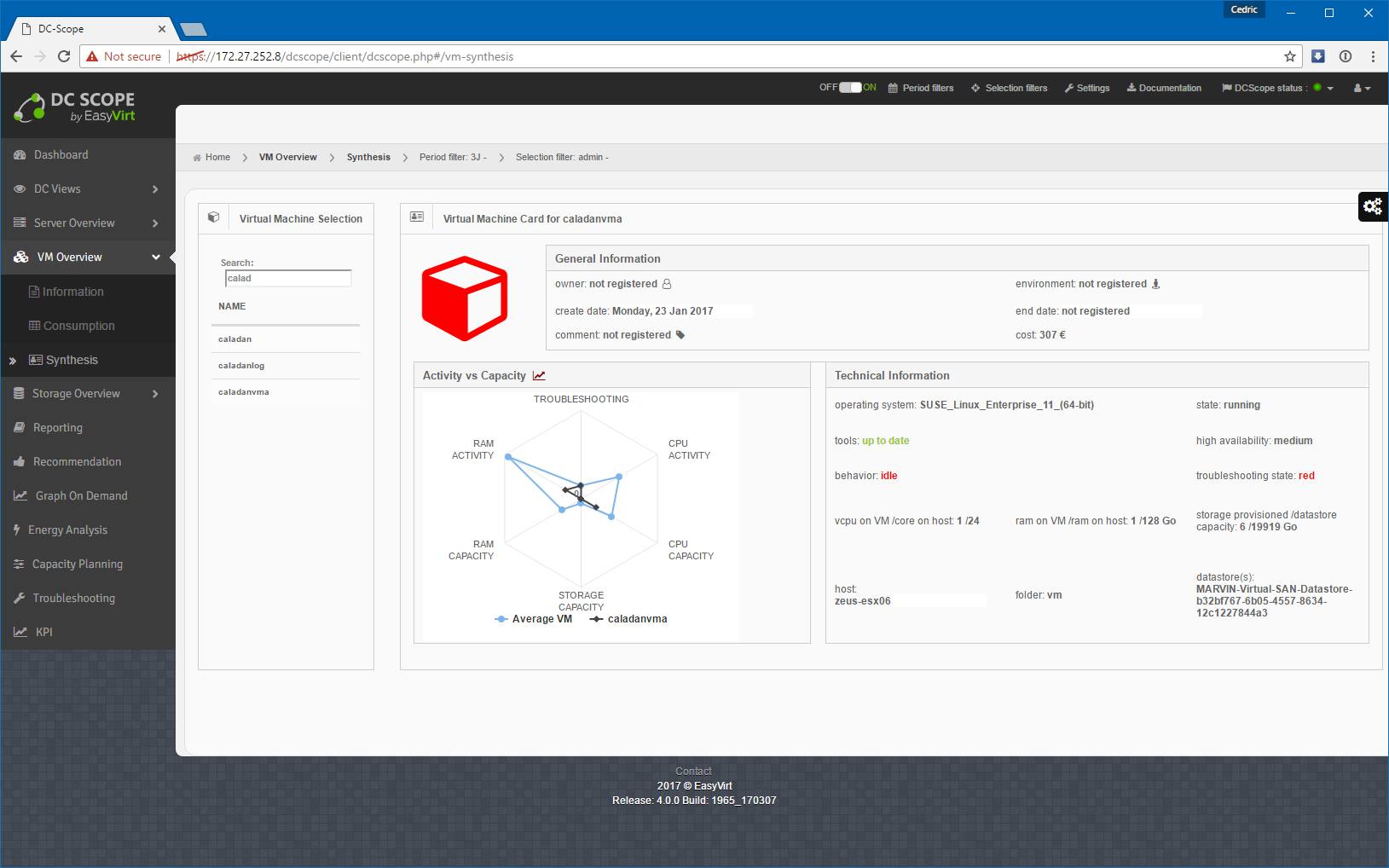
Task: Click the chart icon beside Activity vs Capacity
Action: (539, 376)
